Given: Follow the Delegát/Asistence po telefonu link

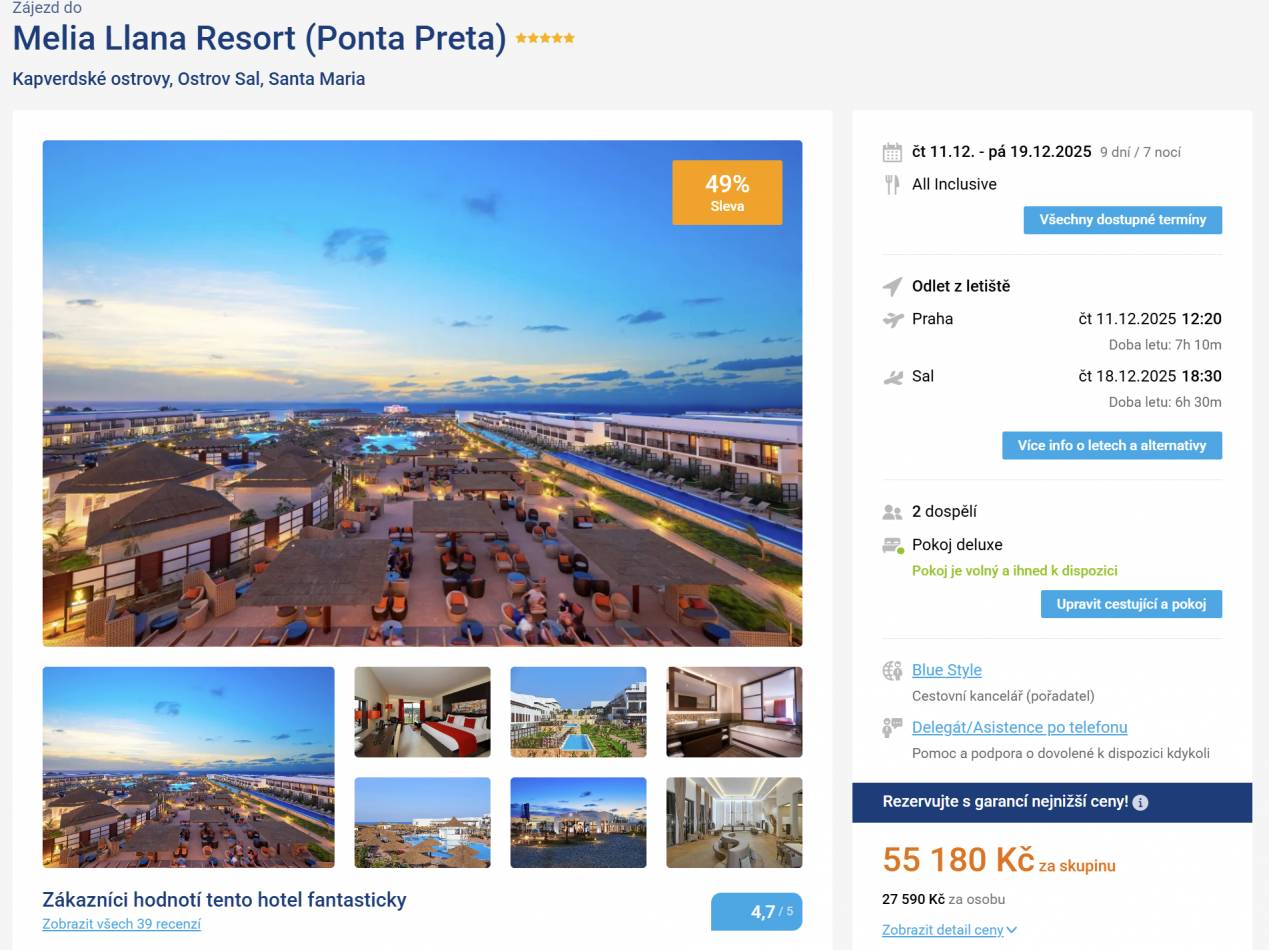Looking at the screenshot, I should pos(1019,727).
